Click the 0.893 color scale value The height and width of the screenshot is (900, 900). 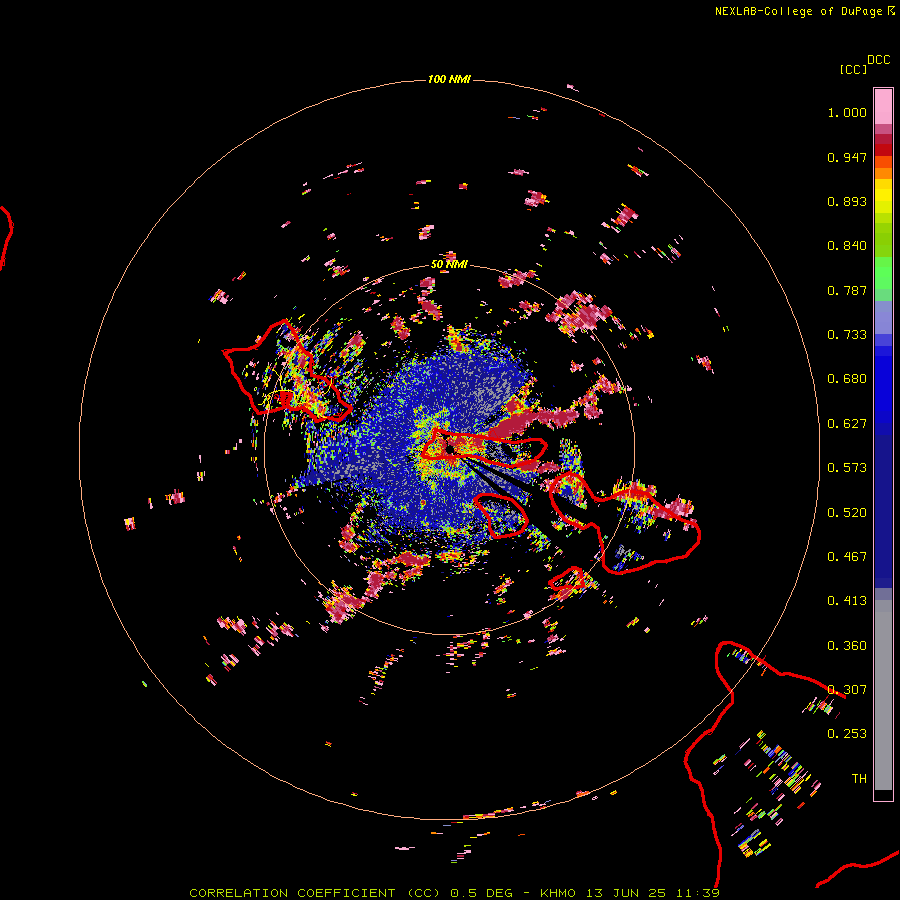(x=847, y=201)
